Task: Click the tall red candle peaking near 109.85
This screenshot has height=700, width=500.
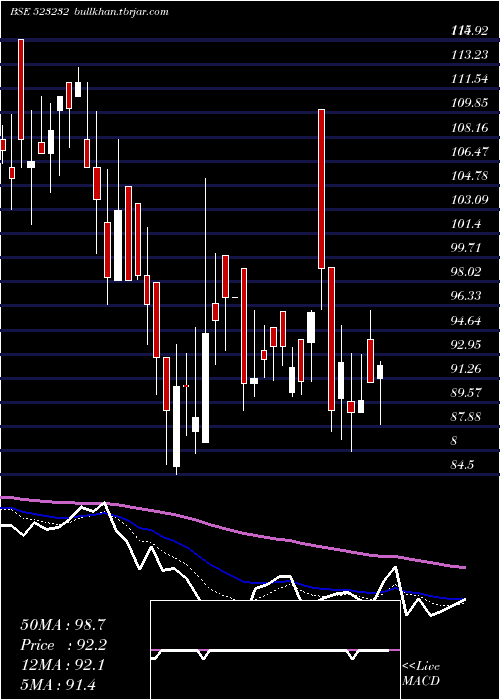Action: (x=321, y=189)
